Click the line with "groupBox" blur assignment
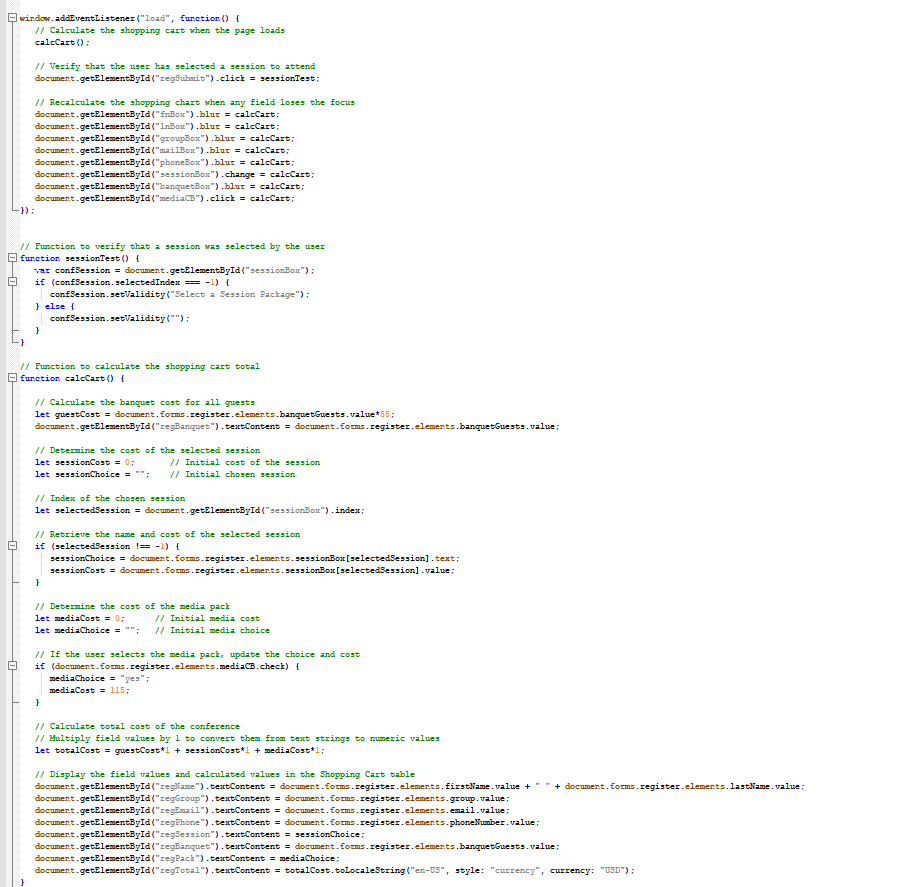Screen dimensions: 910x887 coord(164,138)
